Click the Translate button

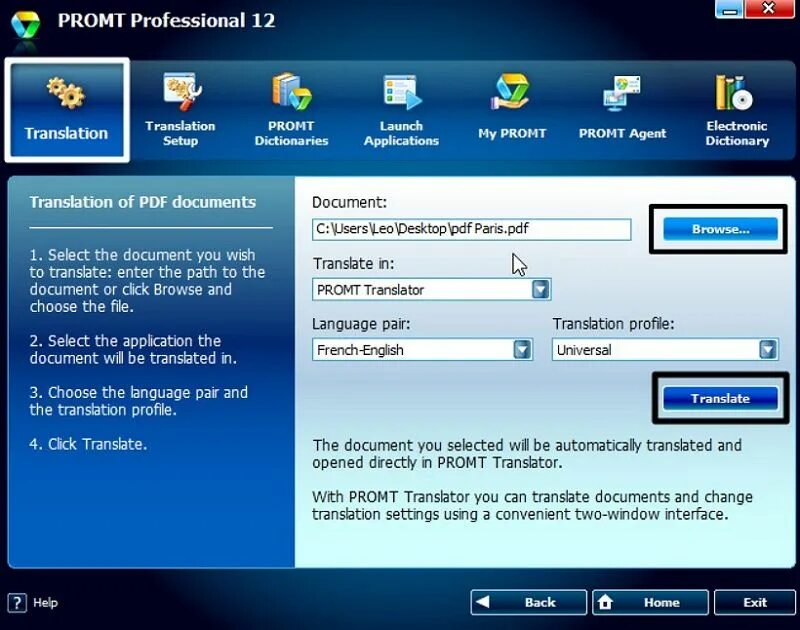720,398
